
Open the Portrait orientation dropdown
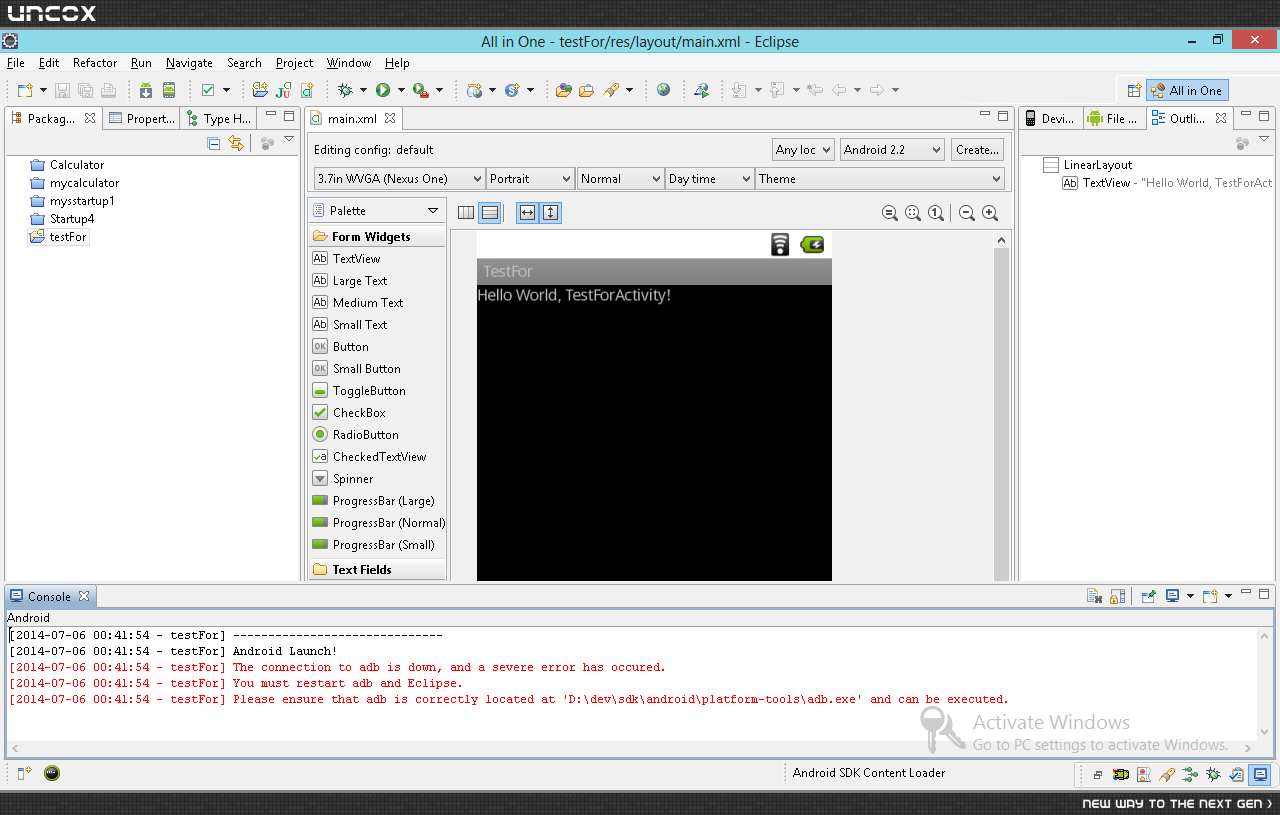(530, 179)
